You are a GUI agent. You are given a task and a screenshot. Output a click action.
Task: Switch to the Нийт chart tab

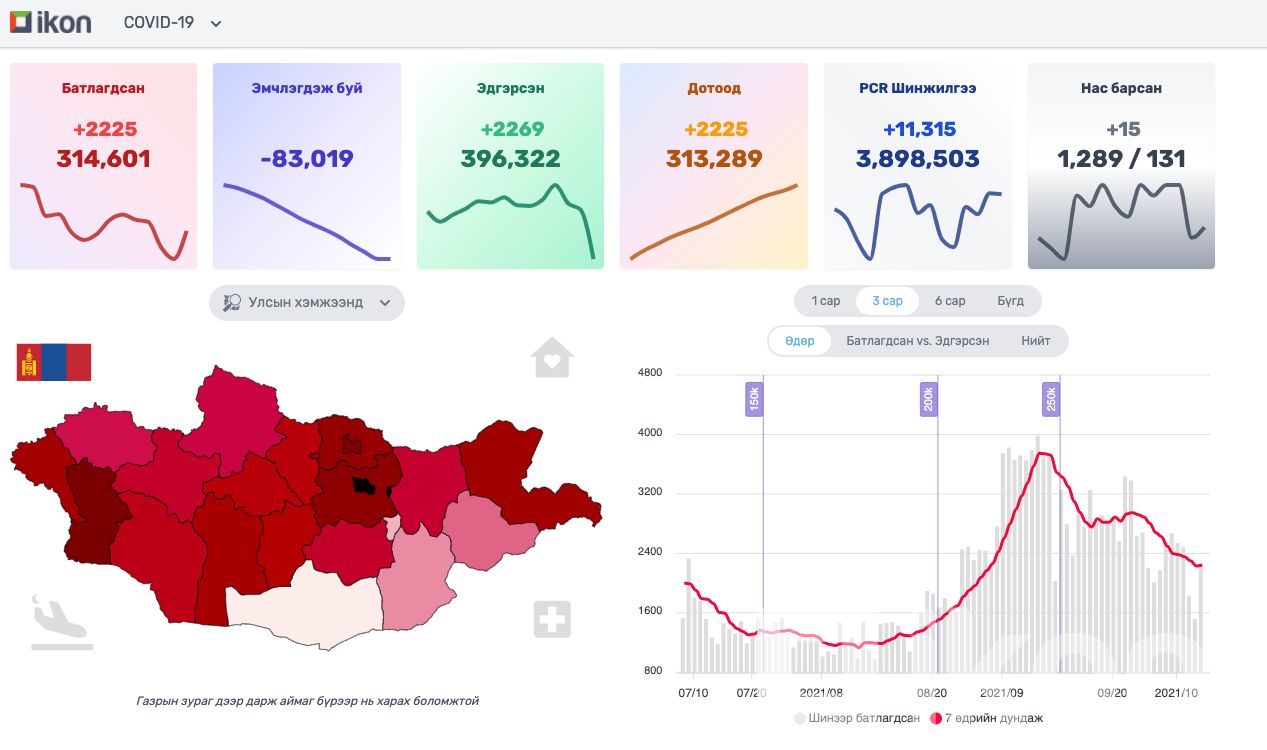pyautogui.click(x=1035, y=341)
